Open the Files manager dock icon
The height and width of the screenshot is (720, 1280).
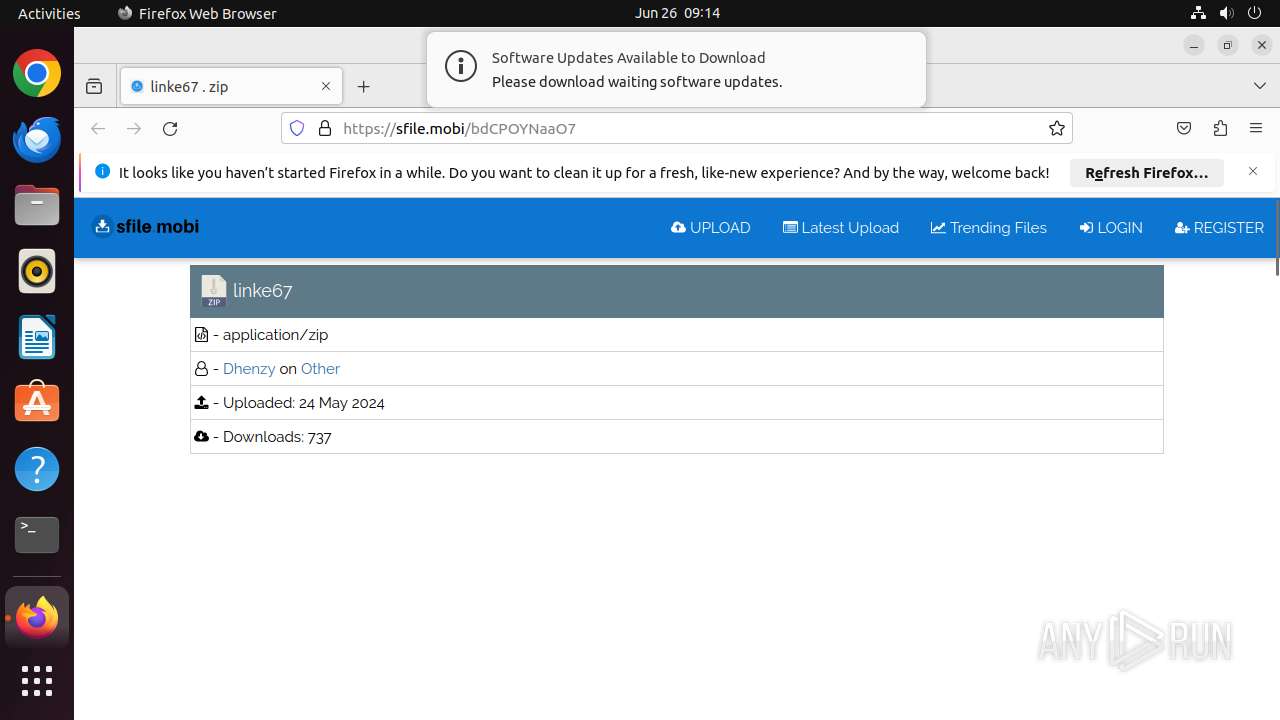click(x=37, y=205)
